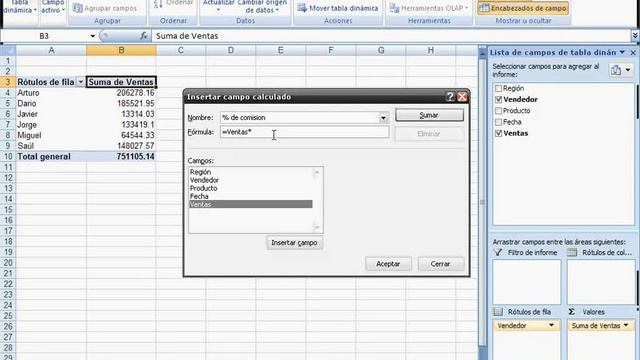This screenshot has width=640, height=360.
Task: Select column A header
Action: 51,50
